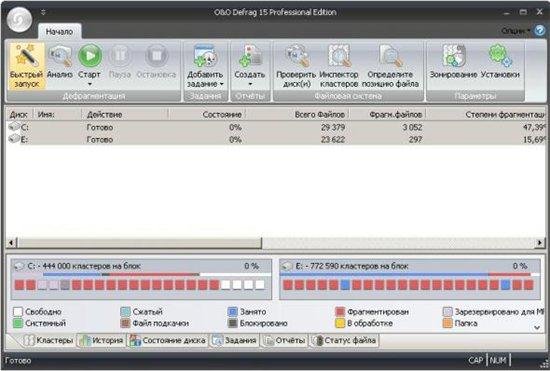Click the blue Занято legend swatch
The image size is (550, 371).
(x=233, y=311)
